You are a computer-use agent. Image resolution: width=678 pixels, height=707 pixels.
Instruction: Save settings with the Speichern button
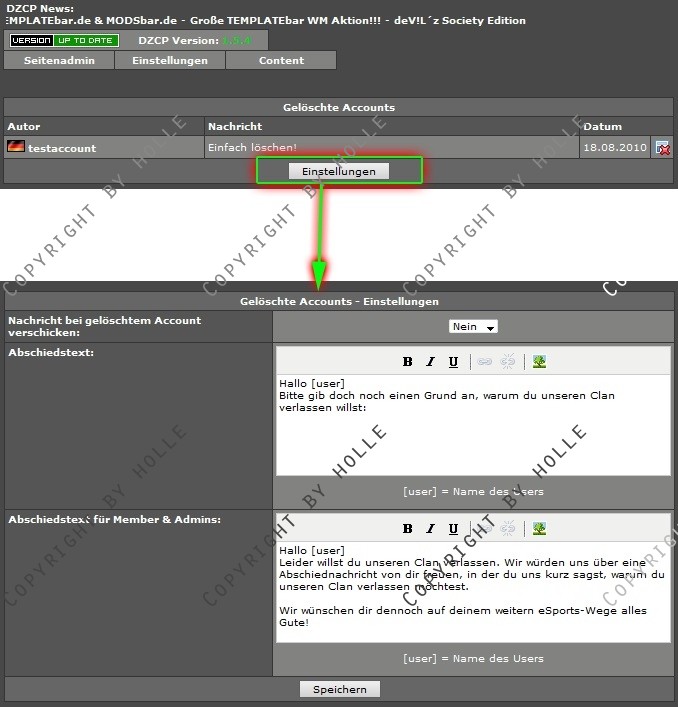339,689
